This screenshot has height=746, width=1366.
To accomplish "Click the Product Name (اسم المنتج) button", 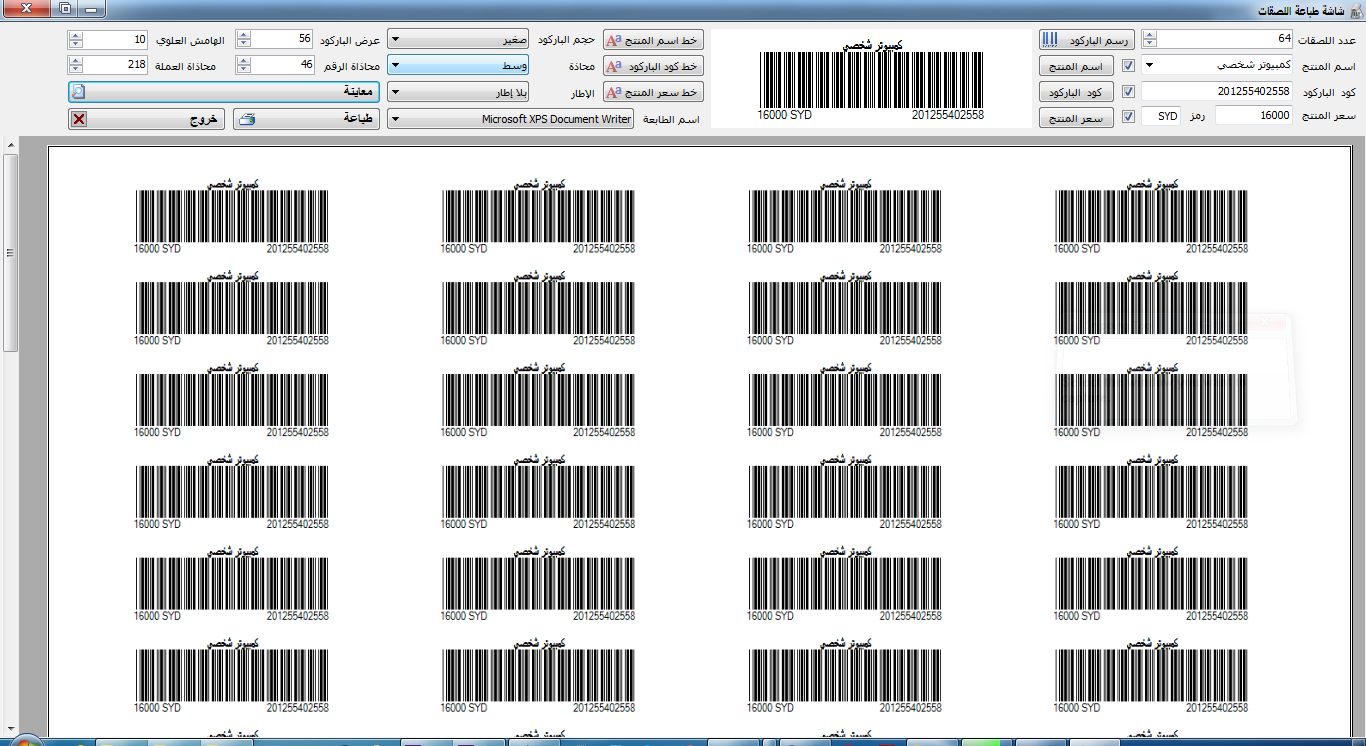I will (1076, 66).
